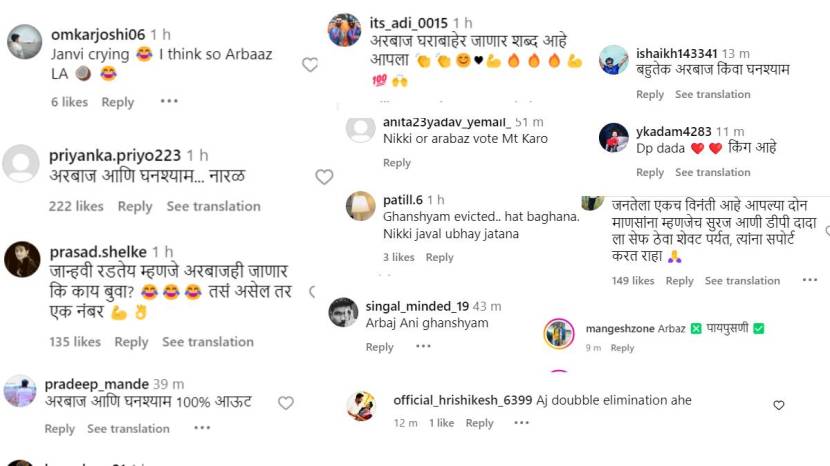
Task: See translation of pradeep_mande's comment
Action: pos(128,429)
